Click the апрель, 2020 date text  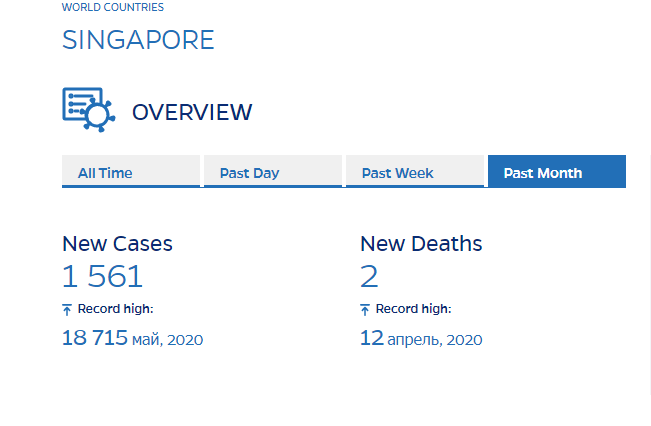coord(435,340)
